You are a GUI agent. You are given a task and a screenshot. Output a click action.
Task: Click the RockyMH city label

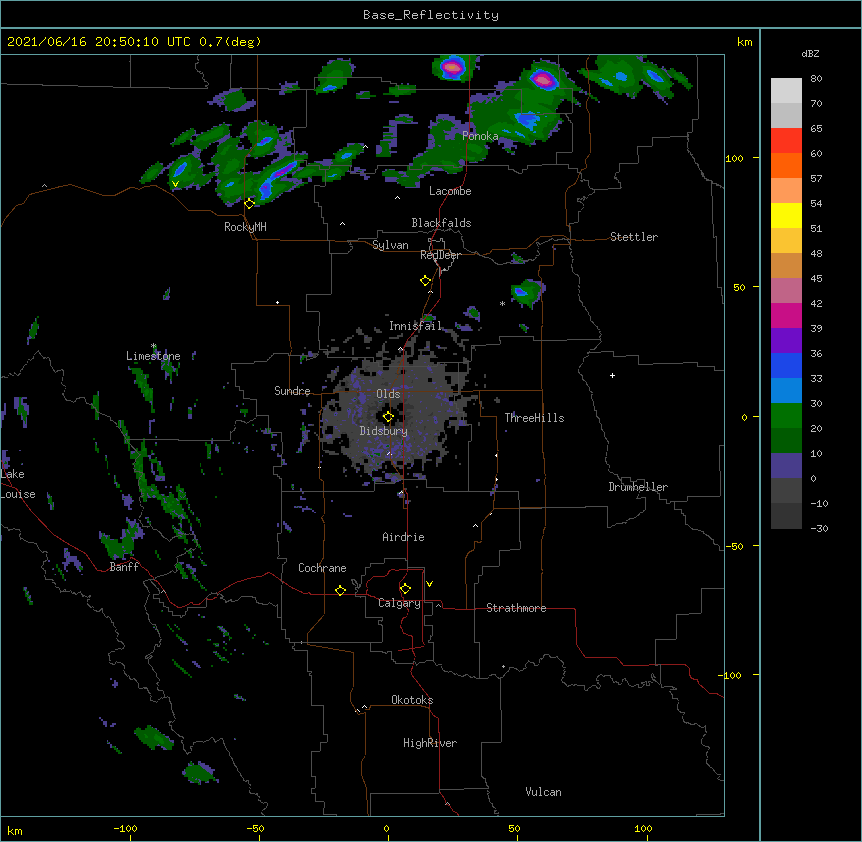click(245, 227)
